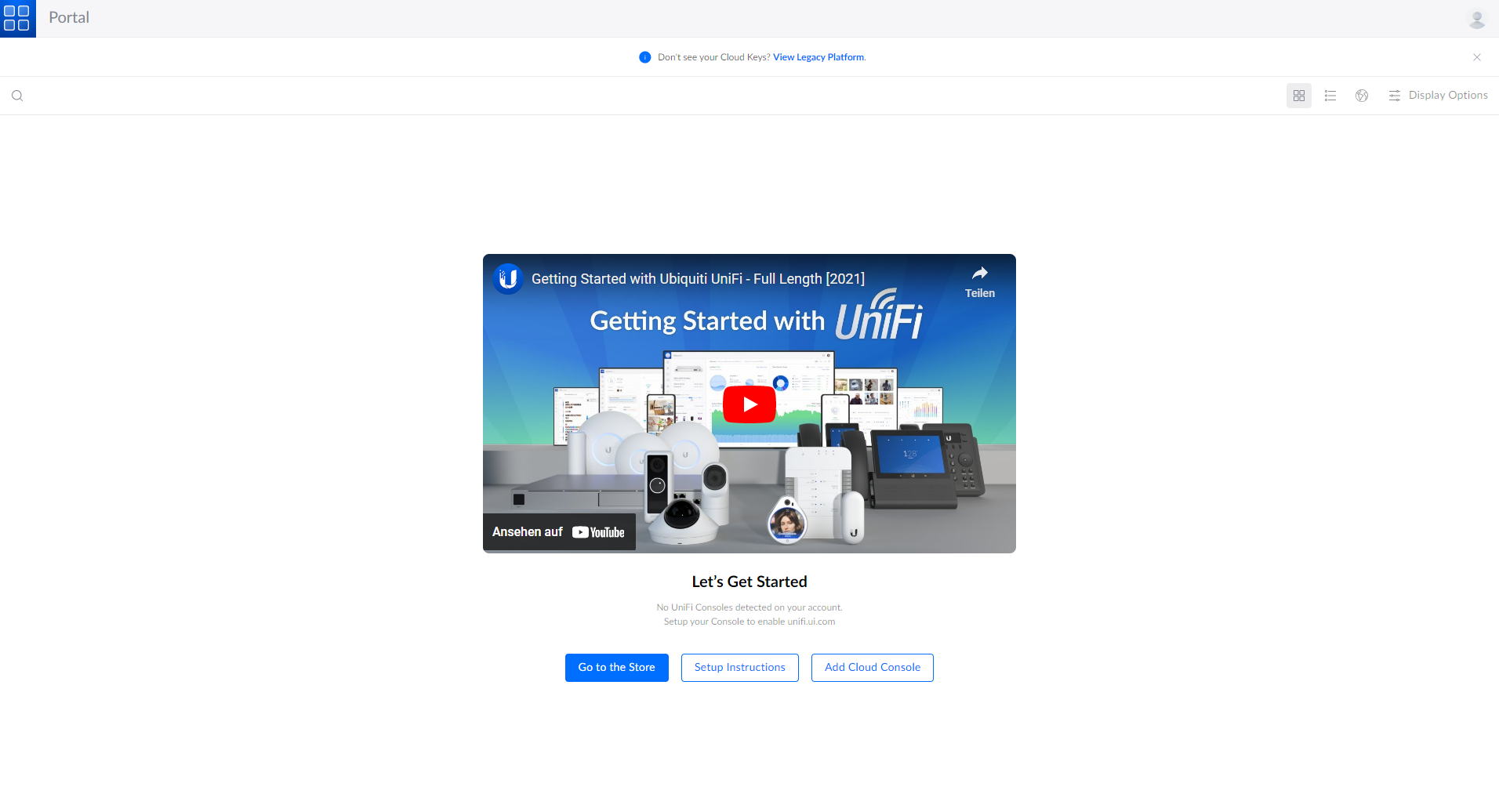
Task: Click Ansehen auf YouTube button
Action: 559,532
